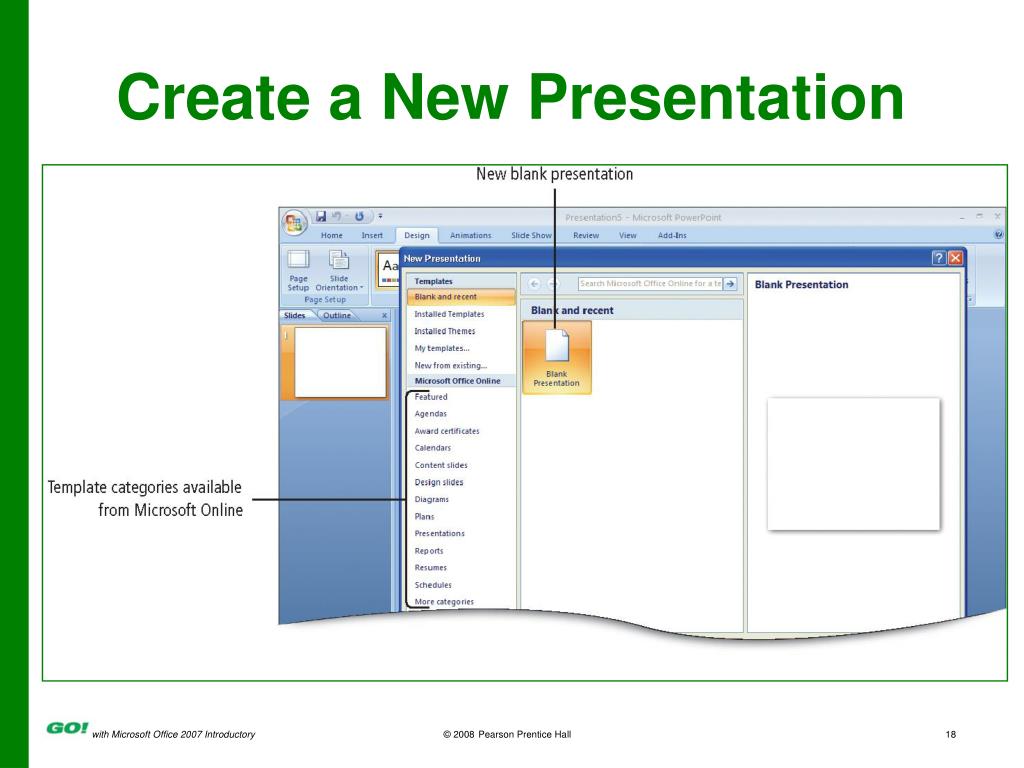Screen dimensions: 1024x768
Task: Open New from existing...
Action: (x=451, y=365)
